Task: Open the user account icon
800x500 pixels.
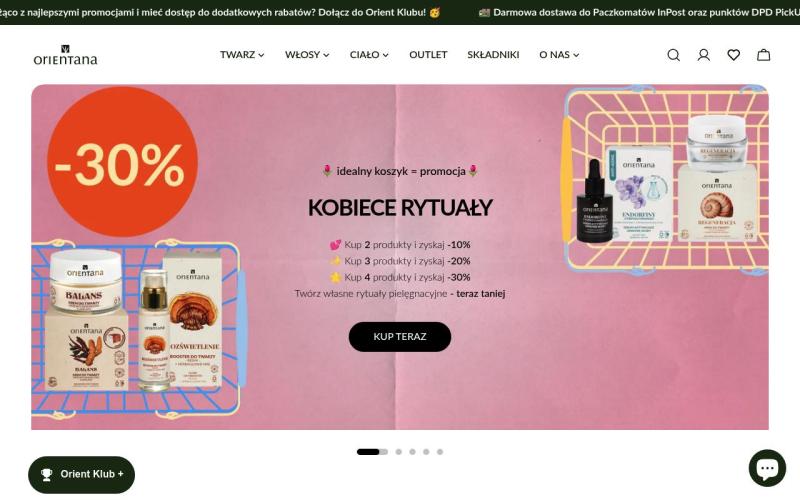Action: (704, 55)
